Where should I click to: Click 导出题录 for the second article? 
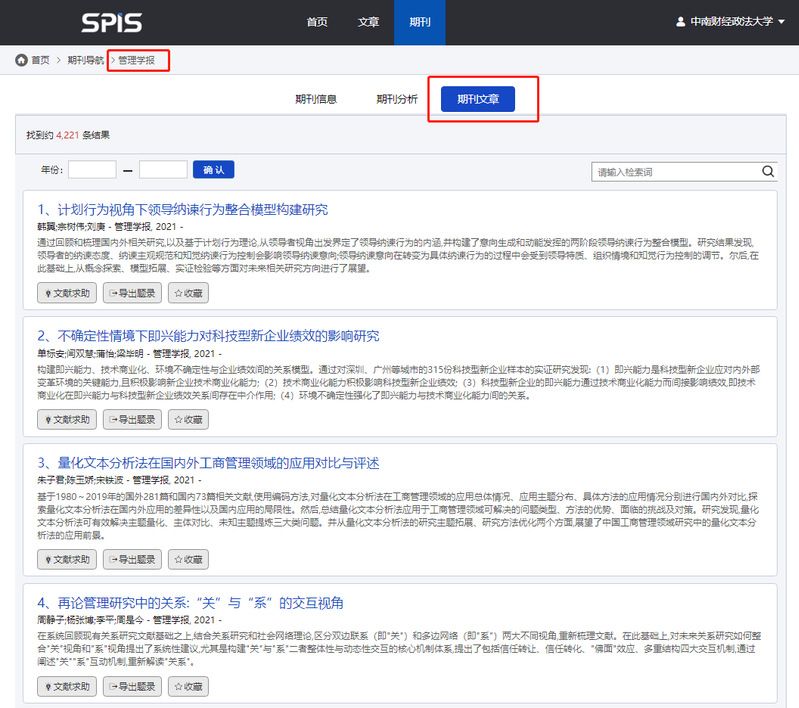133,420
